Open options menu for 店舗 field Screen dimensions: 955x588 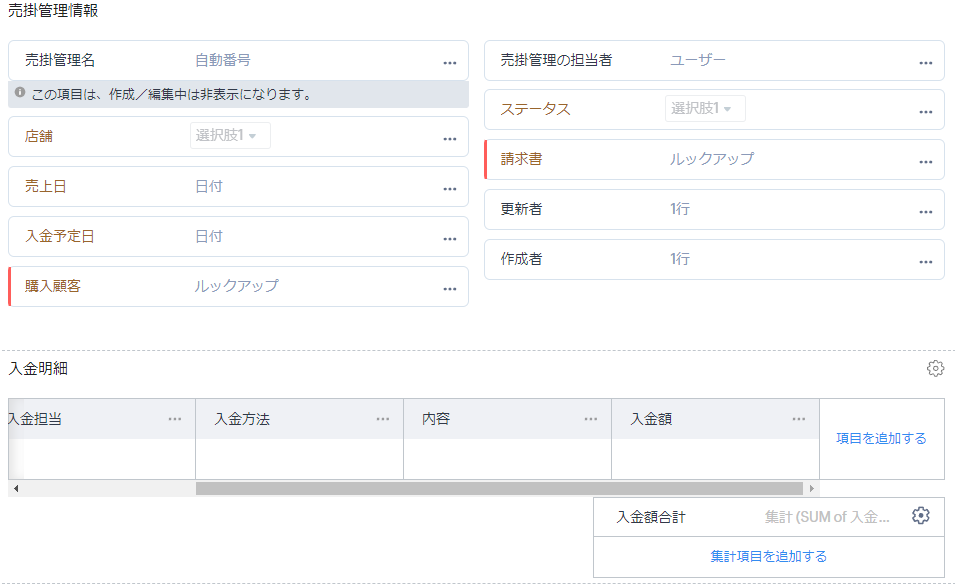449,139
